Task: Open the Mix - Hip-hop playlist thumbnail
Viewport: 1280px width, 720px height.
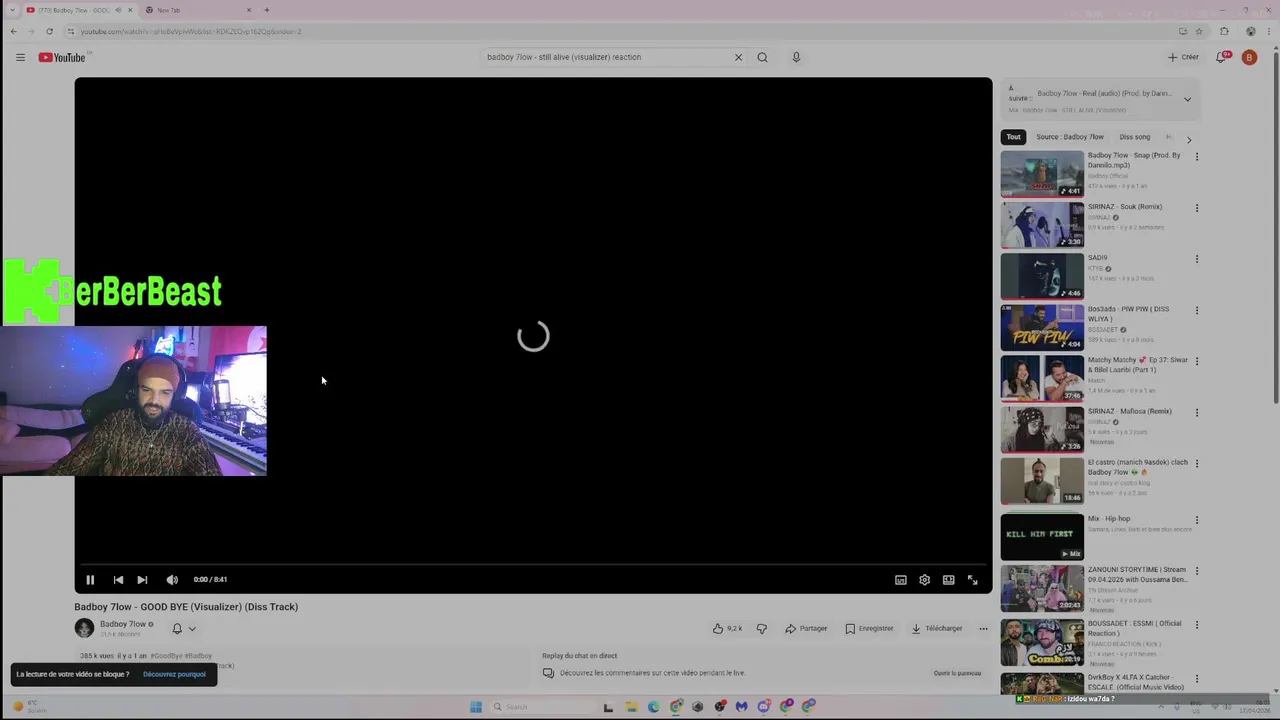Action: coord(1042,537)
